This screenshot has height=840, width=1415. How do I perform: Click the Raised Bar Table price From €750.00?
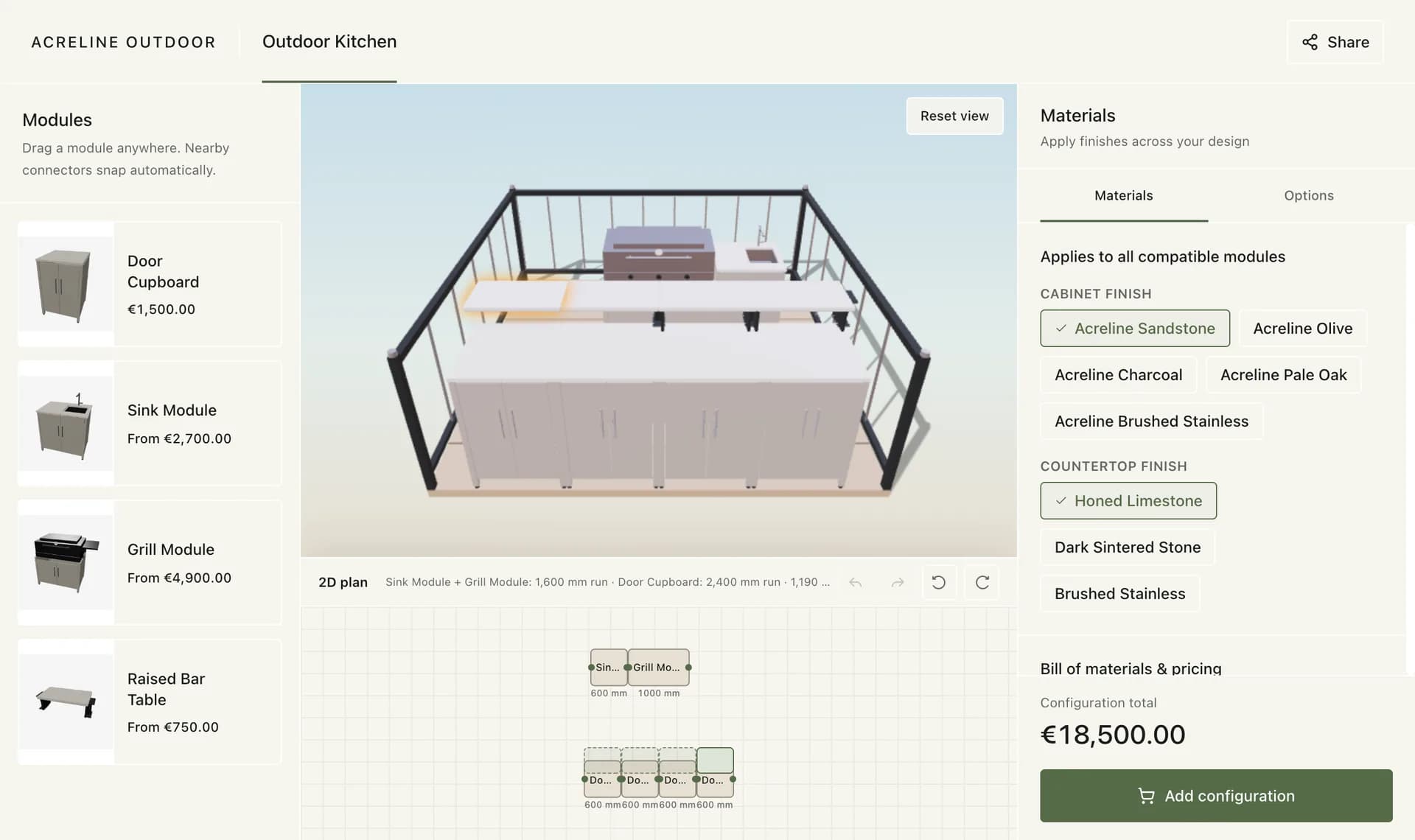pos(172,727)
